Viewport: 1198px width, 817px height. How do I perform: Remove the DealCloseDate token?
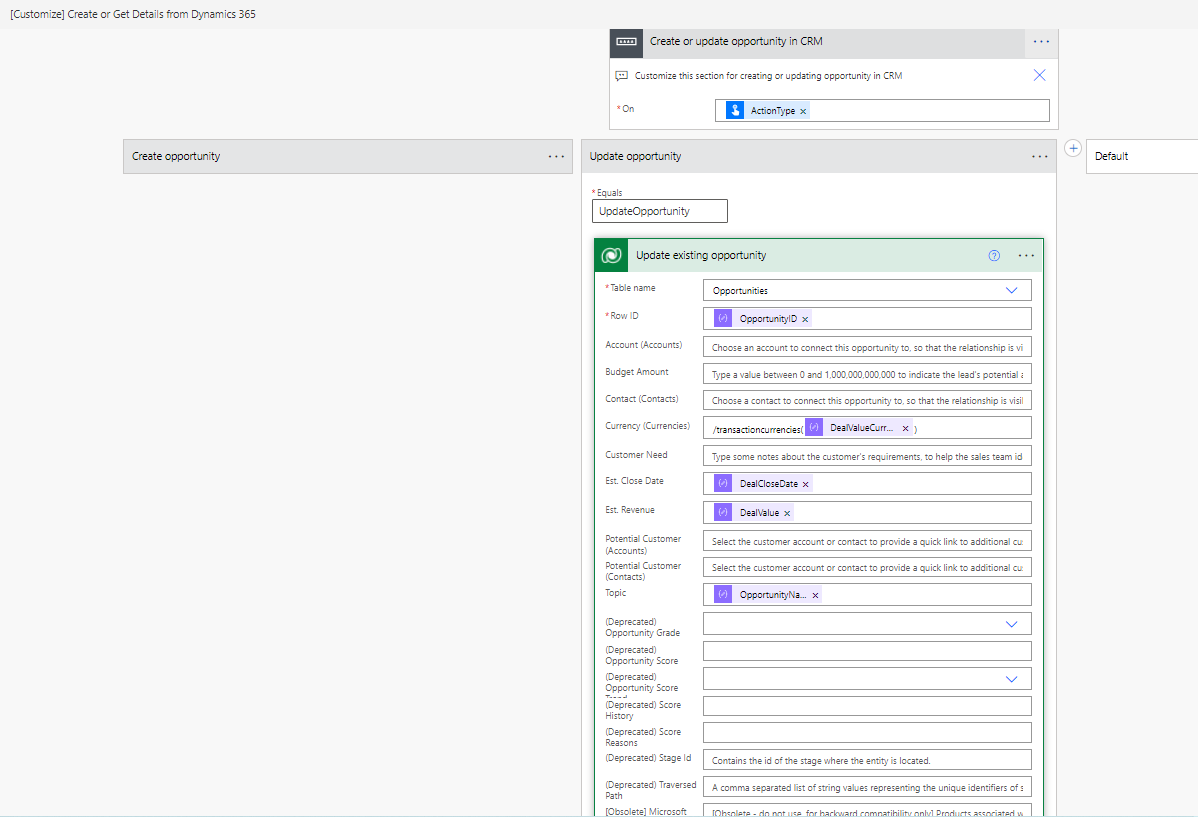pos(805,485)
